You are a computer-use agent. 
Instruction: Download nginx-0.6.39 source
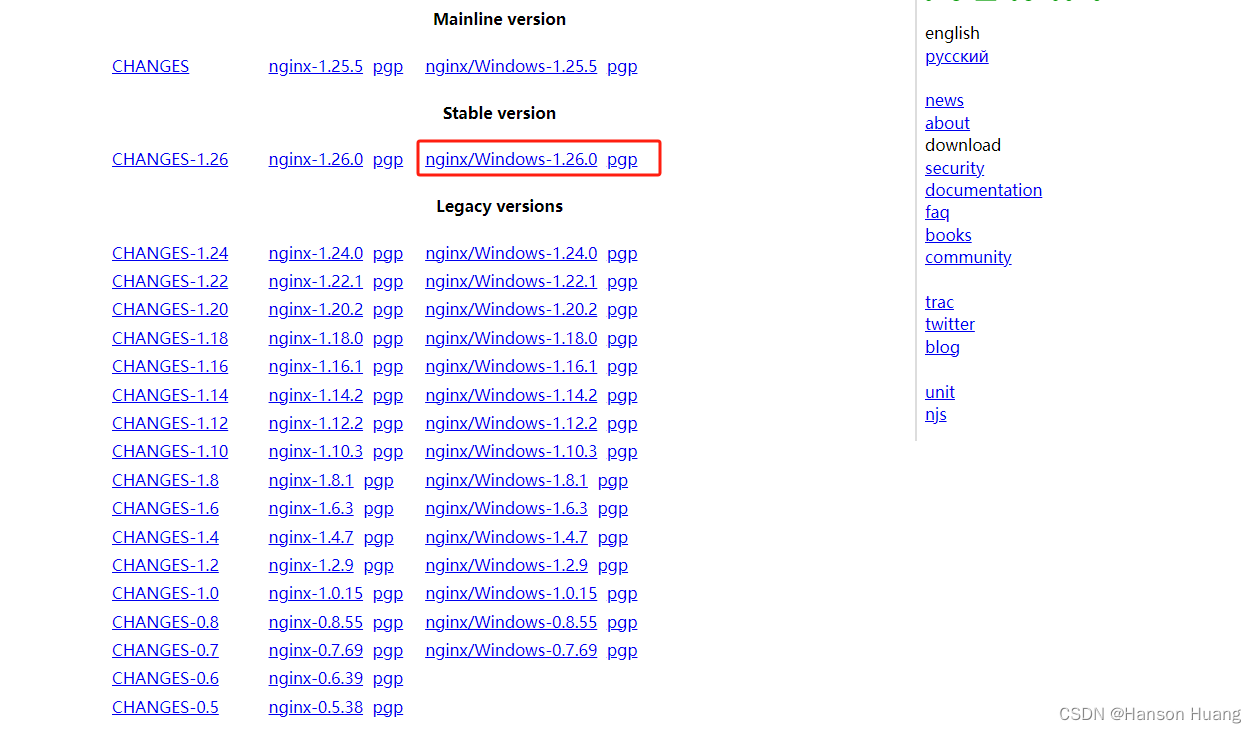point(316,678)
